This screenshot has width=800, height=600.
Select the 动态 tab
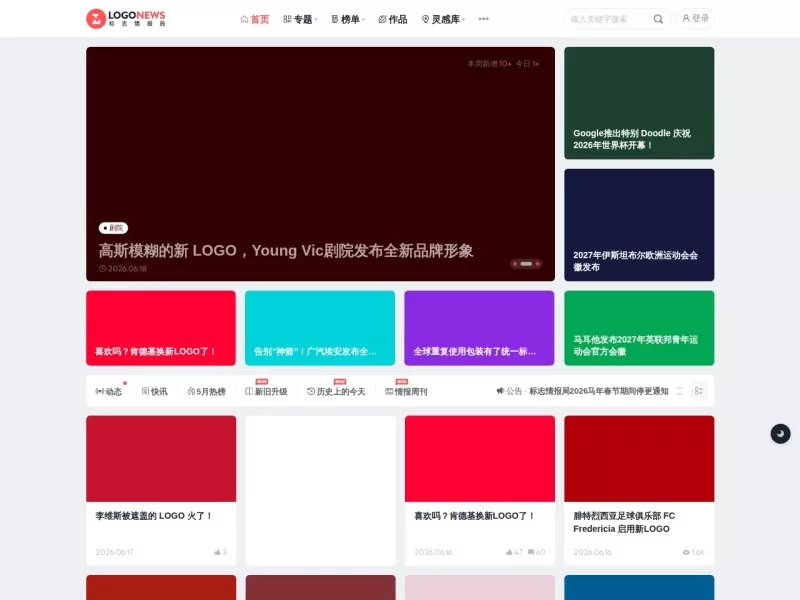(109, 391)
